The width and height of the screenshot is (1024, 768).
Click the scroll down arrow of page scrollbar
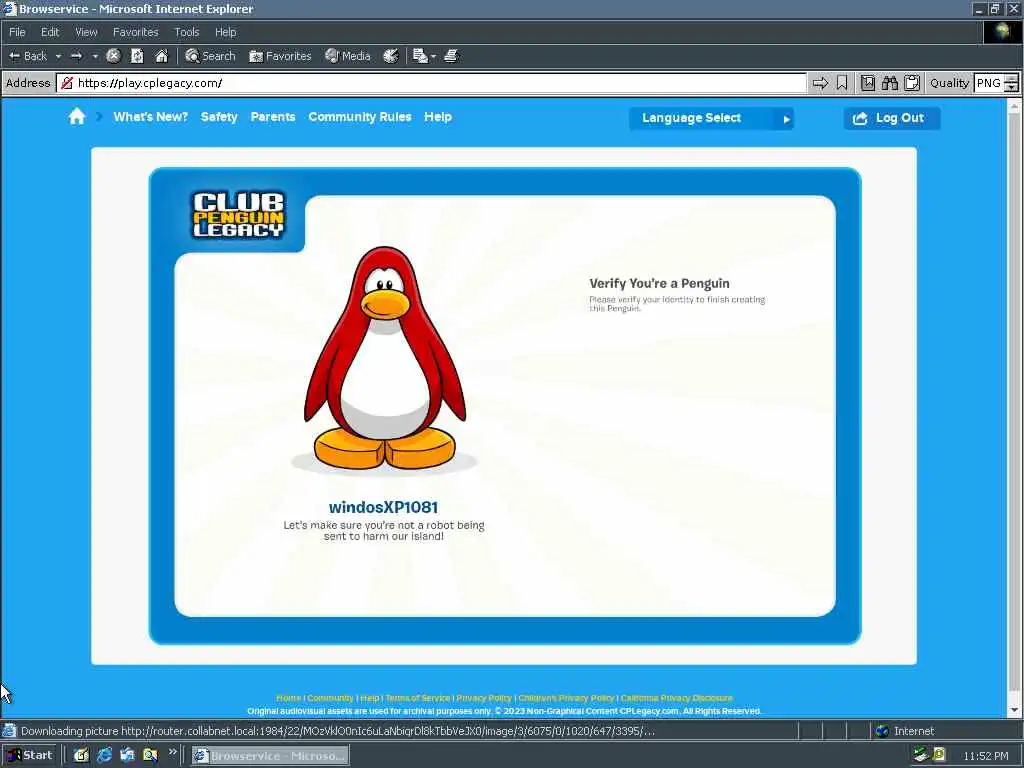(1014, 711)
